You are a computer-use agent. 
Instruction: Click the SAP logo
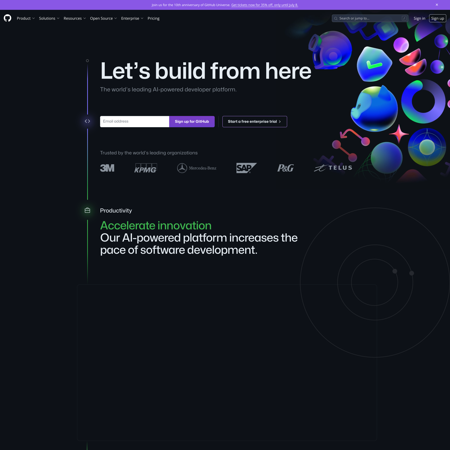246,168
